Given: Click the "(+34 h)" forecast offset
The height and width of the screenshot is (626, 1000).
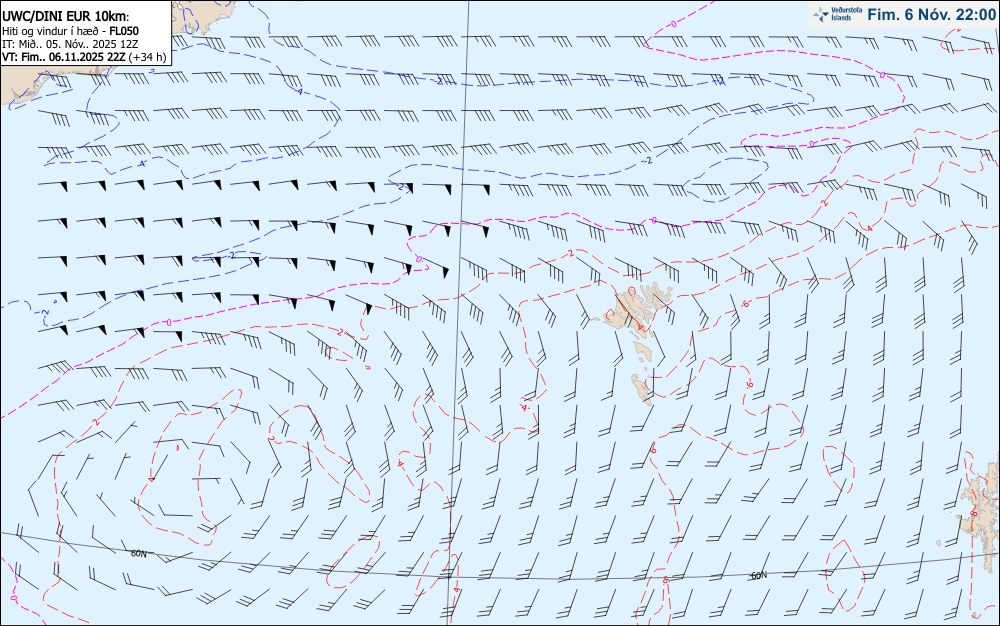Looking at the screenshot, I should [x=147, y=57].
